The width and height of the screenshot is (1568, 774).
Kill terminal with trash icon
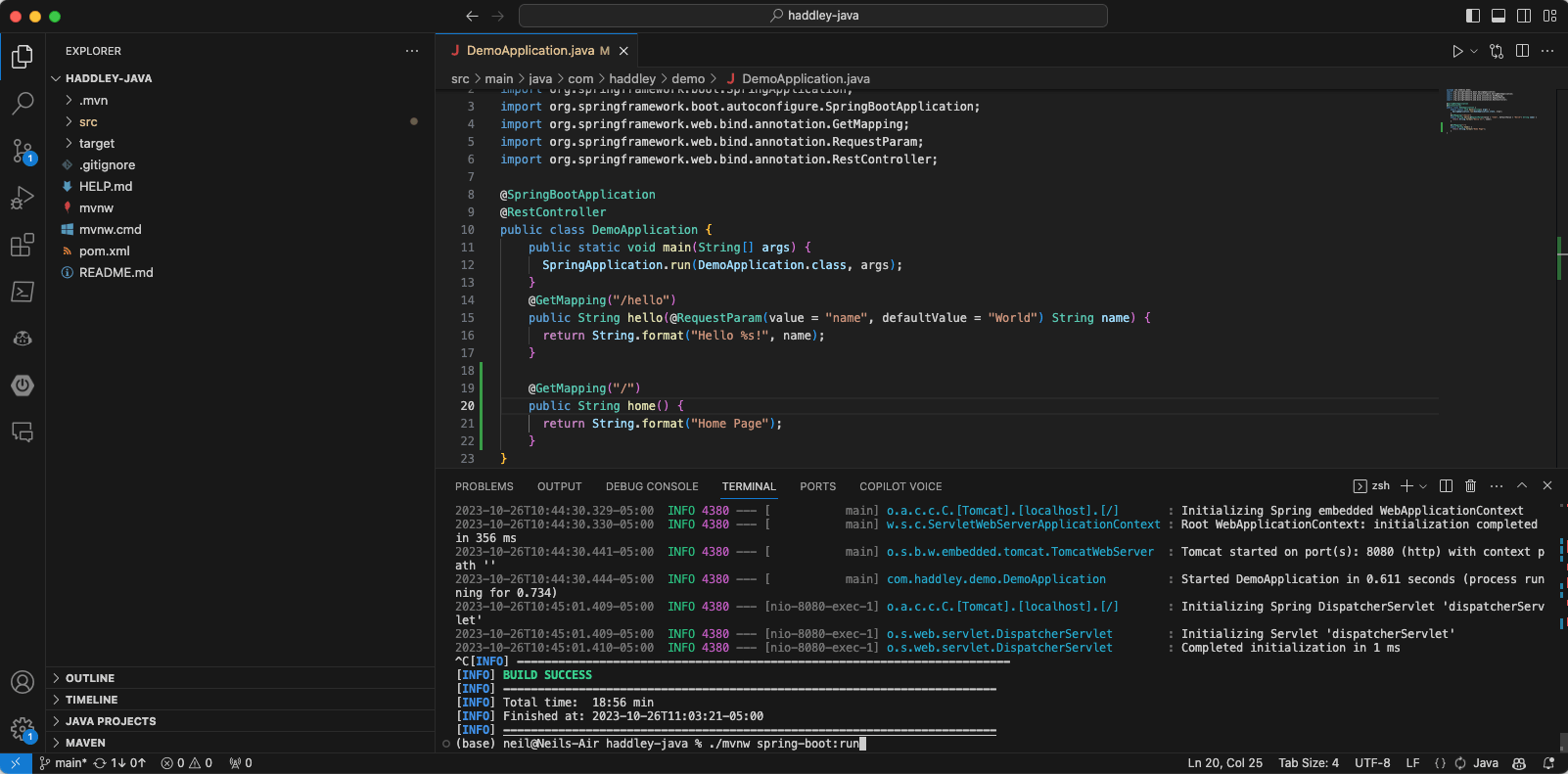click(x=1470, y=486)
